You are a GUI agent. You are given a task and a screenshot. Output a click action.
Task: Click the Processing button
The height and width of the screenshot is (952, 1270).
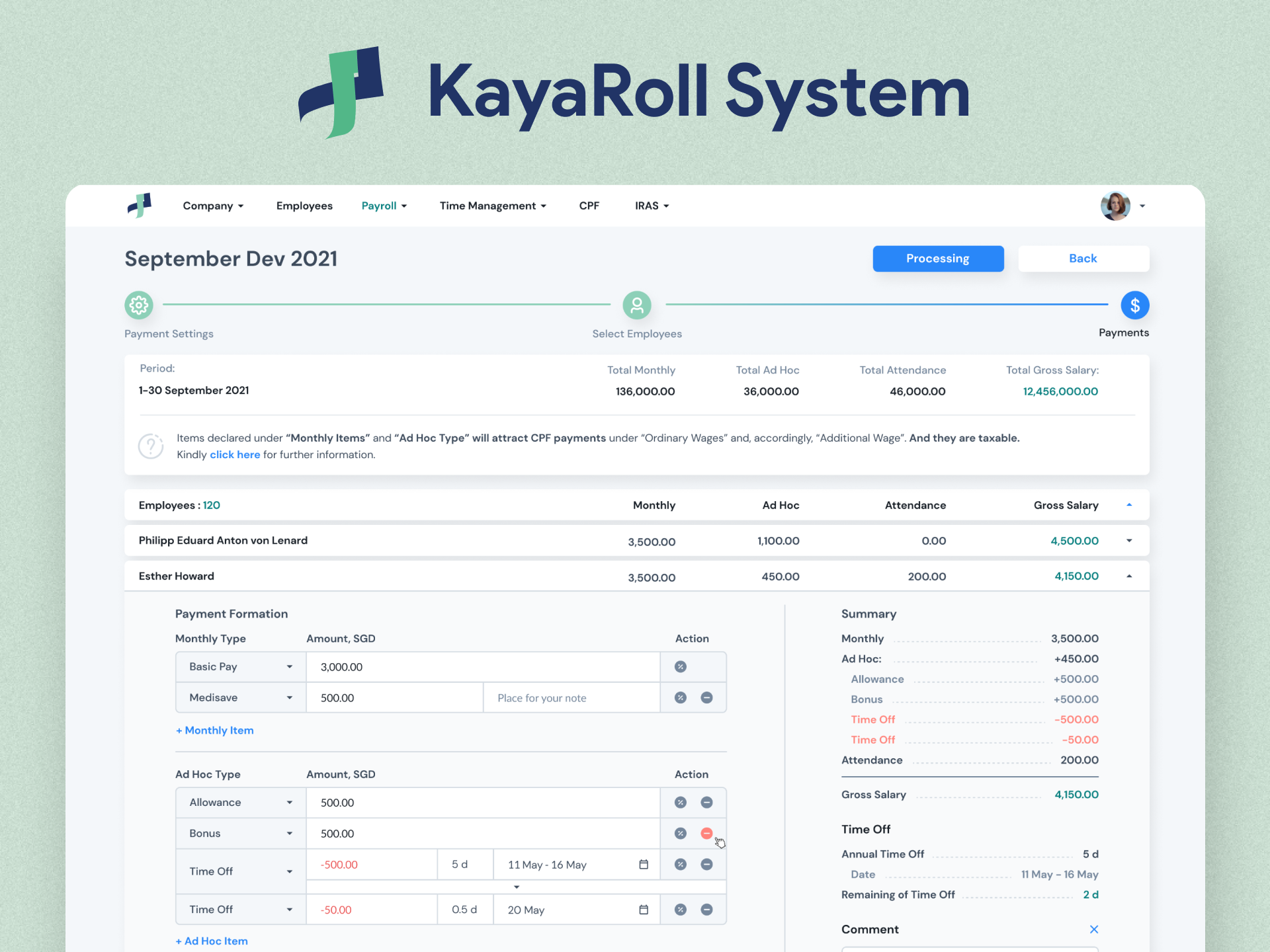937,258
